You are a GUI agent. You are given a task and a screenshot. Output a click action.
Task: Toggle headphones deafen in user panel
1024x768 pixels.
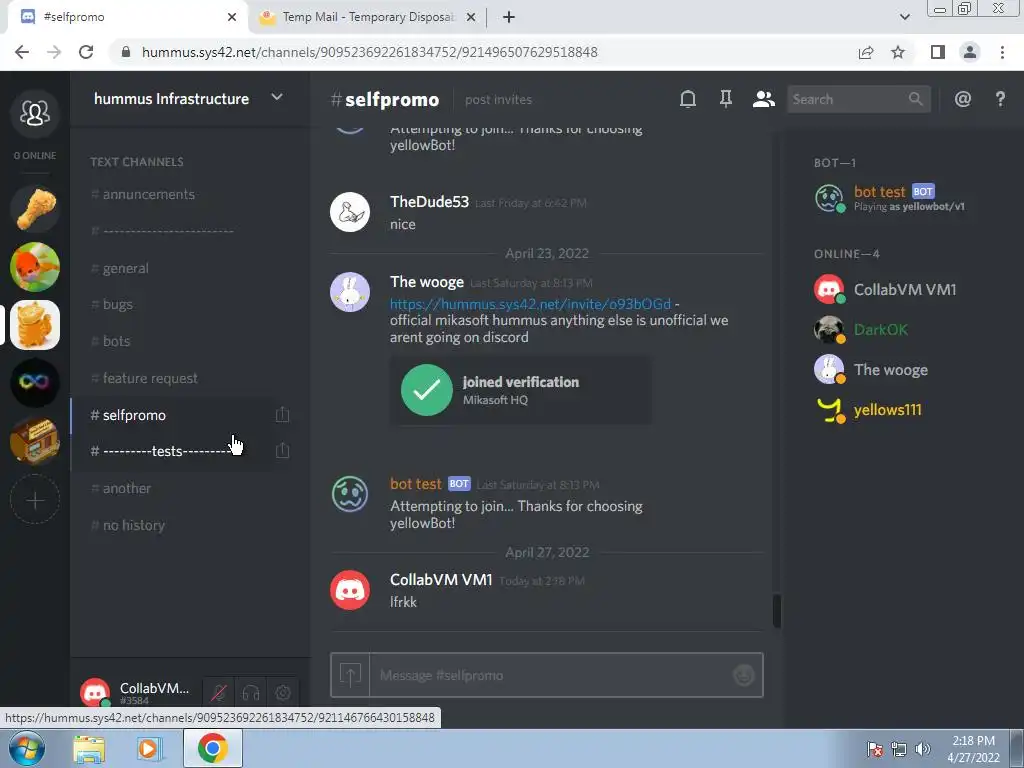pyautogui.click(x=251, y=693)
